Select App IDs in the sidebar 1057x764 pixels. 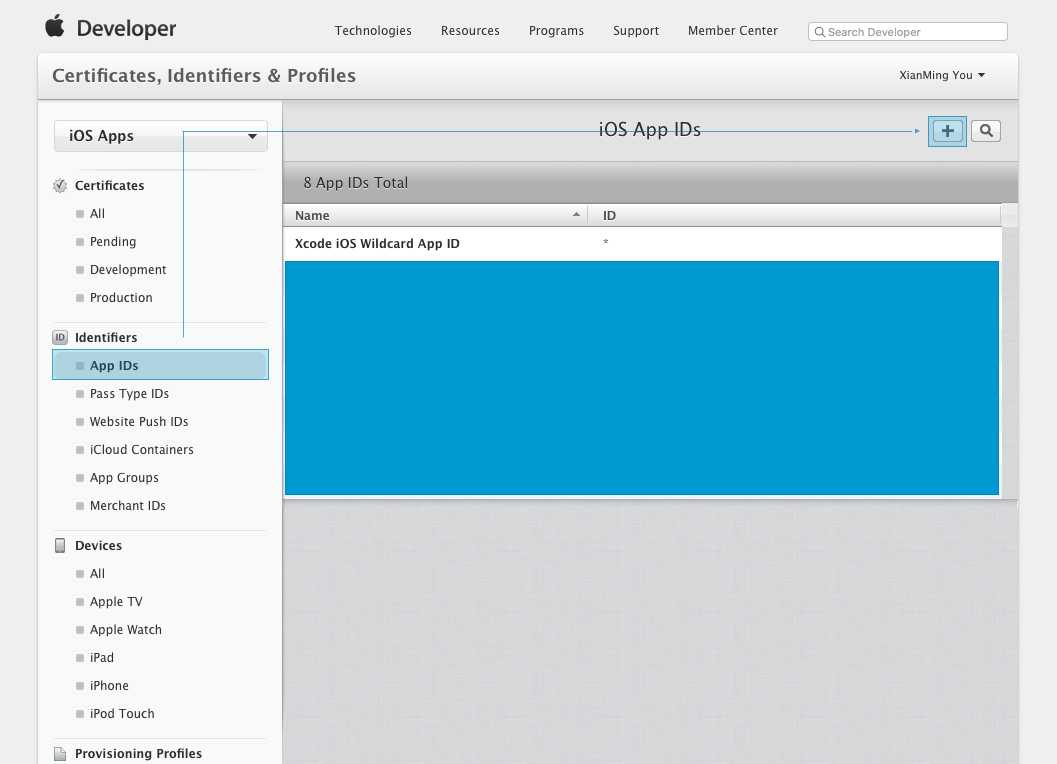click(160, 365)
